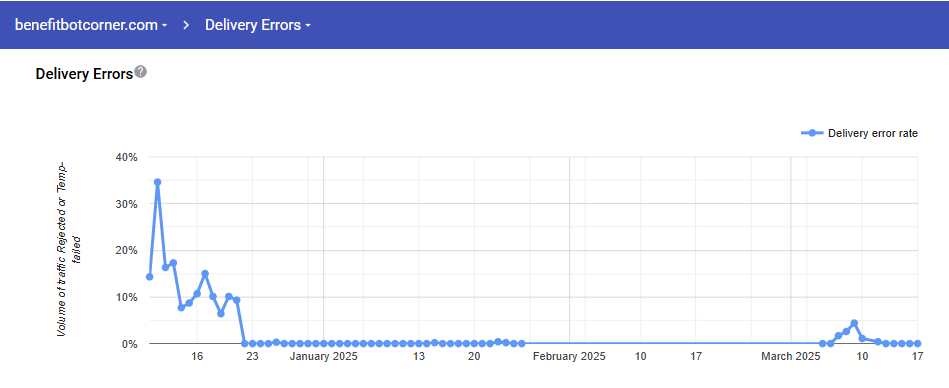Select the Delivery error rate legend entry
Image resolution: width=949 pixels, height=388 pixels.
859,133
